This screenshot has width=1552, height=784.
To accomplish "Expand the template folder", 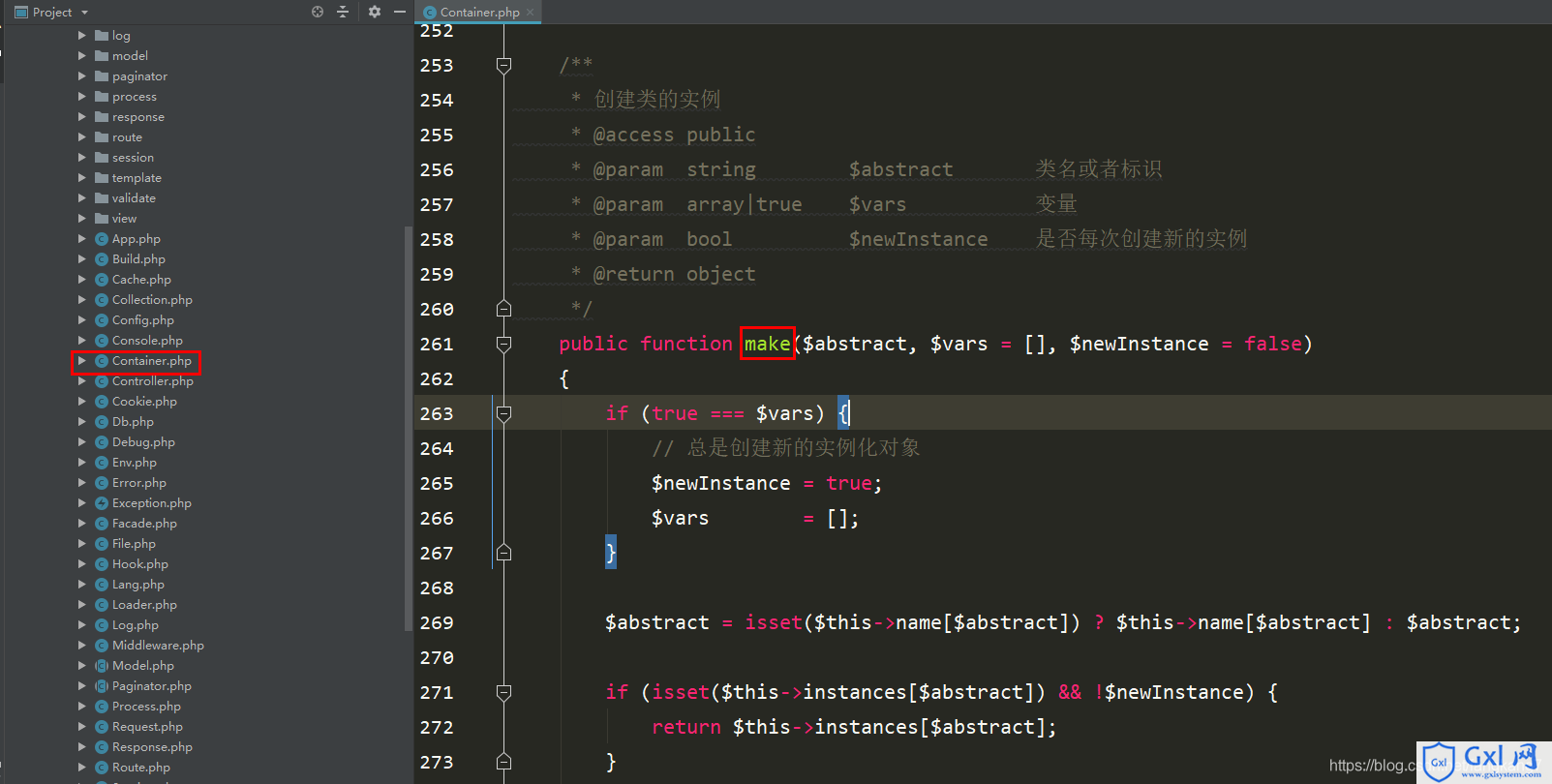I will 82,178.
